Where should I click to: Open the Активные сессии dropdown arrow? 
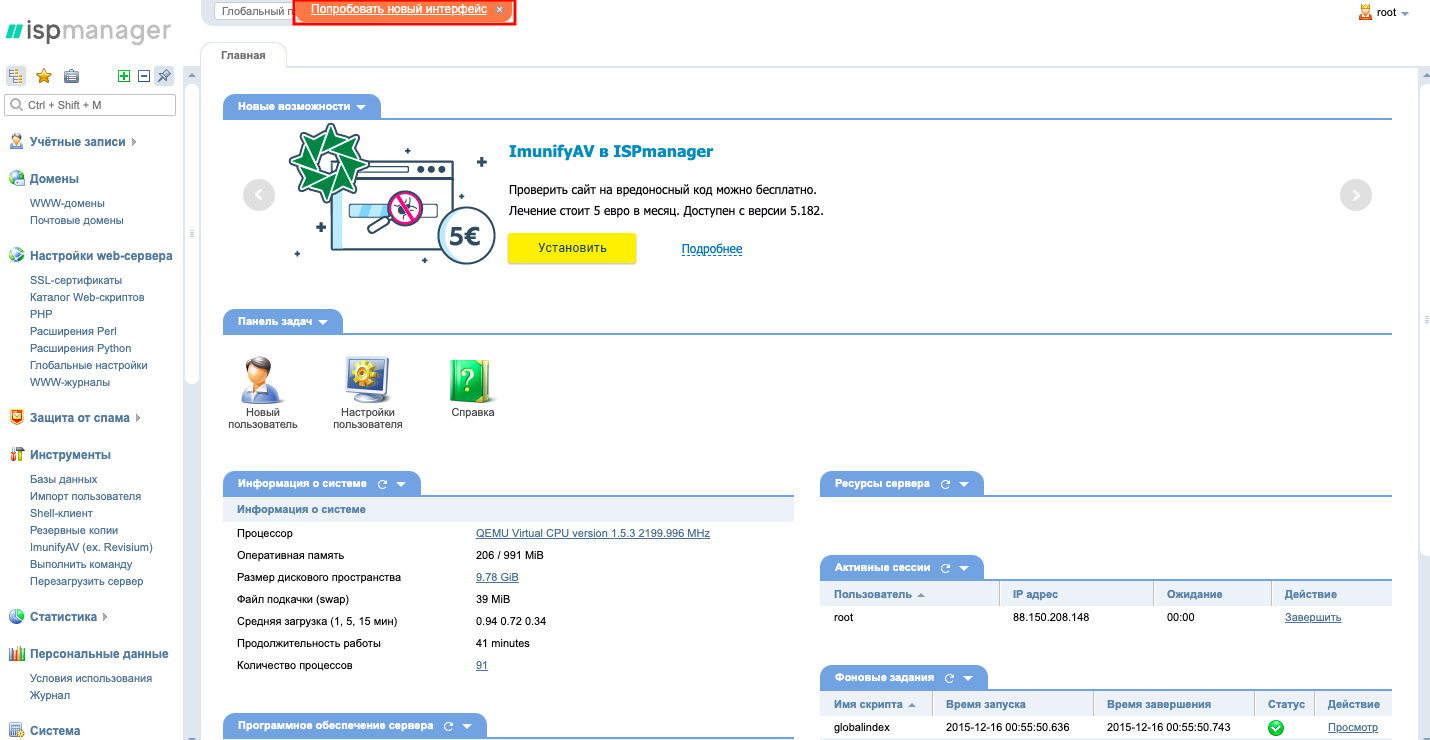(x=964, y=569)
